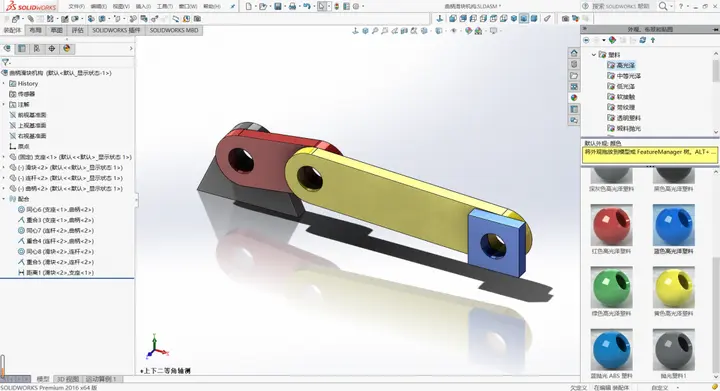
Task: Collapse the 配合 mates folder
Action: [4, 199]
